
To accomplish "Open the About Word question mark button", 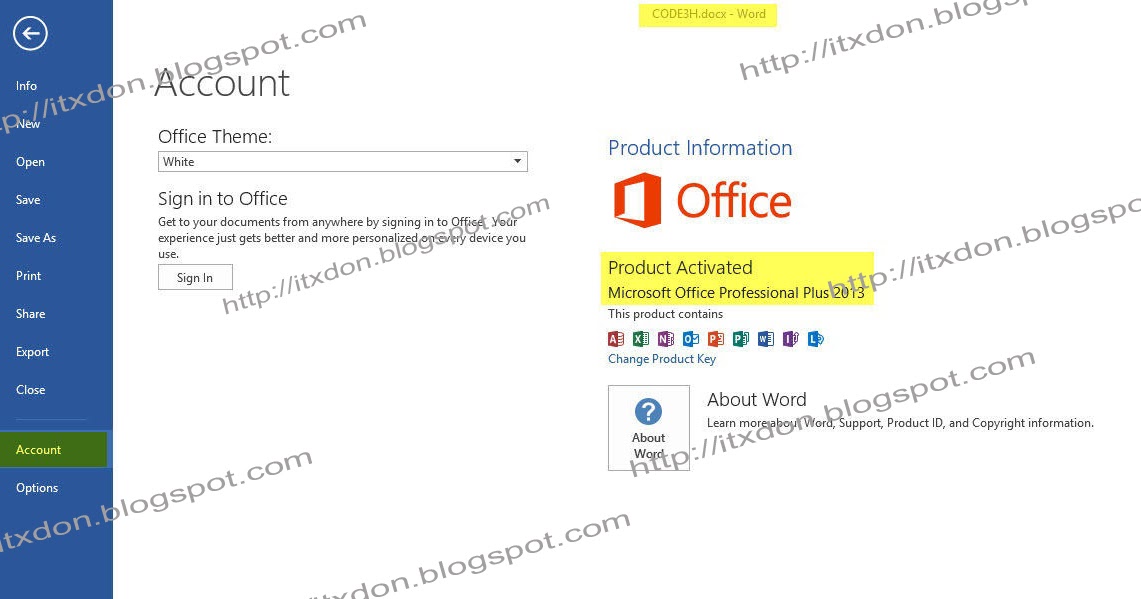I will (648, 428).
